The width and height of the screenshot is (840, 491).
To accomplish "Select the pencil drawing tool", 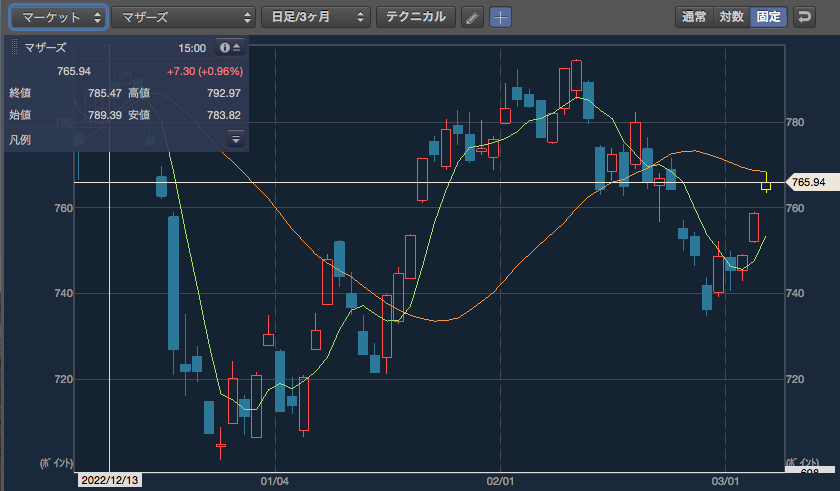I will (x=472, y=18).
